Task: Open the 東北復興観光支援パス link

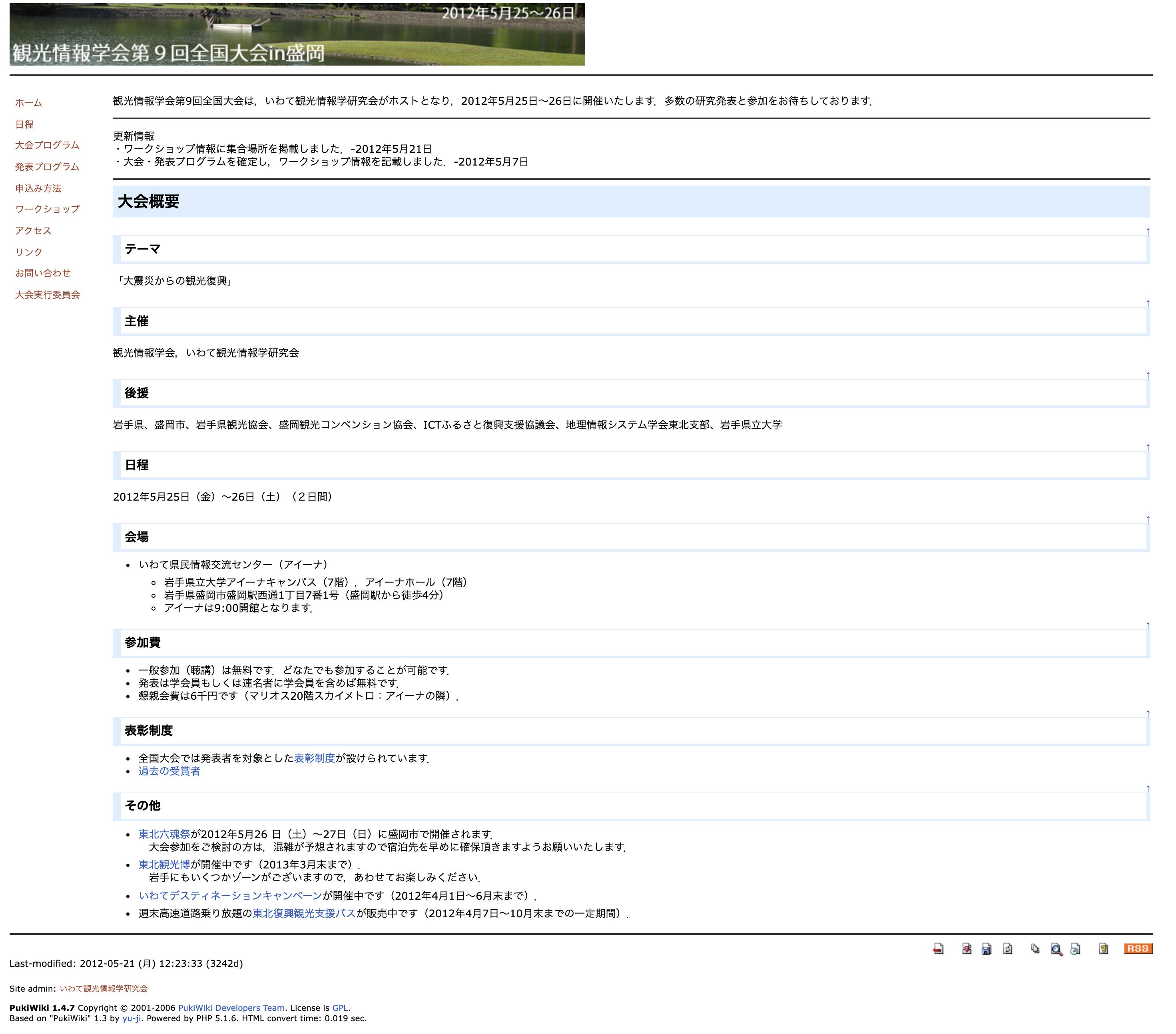Action: click(x=304, y=914)
